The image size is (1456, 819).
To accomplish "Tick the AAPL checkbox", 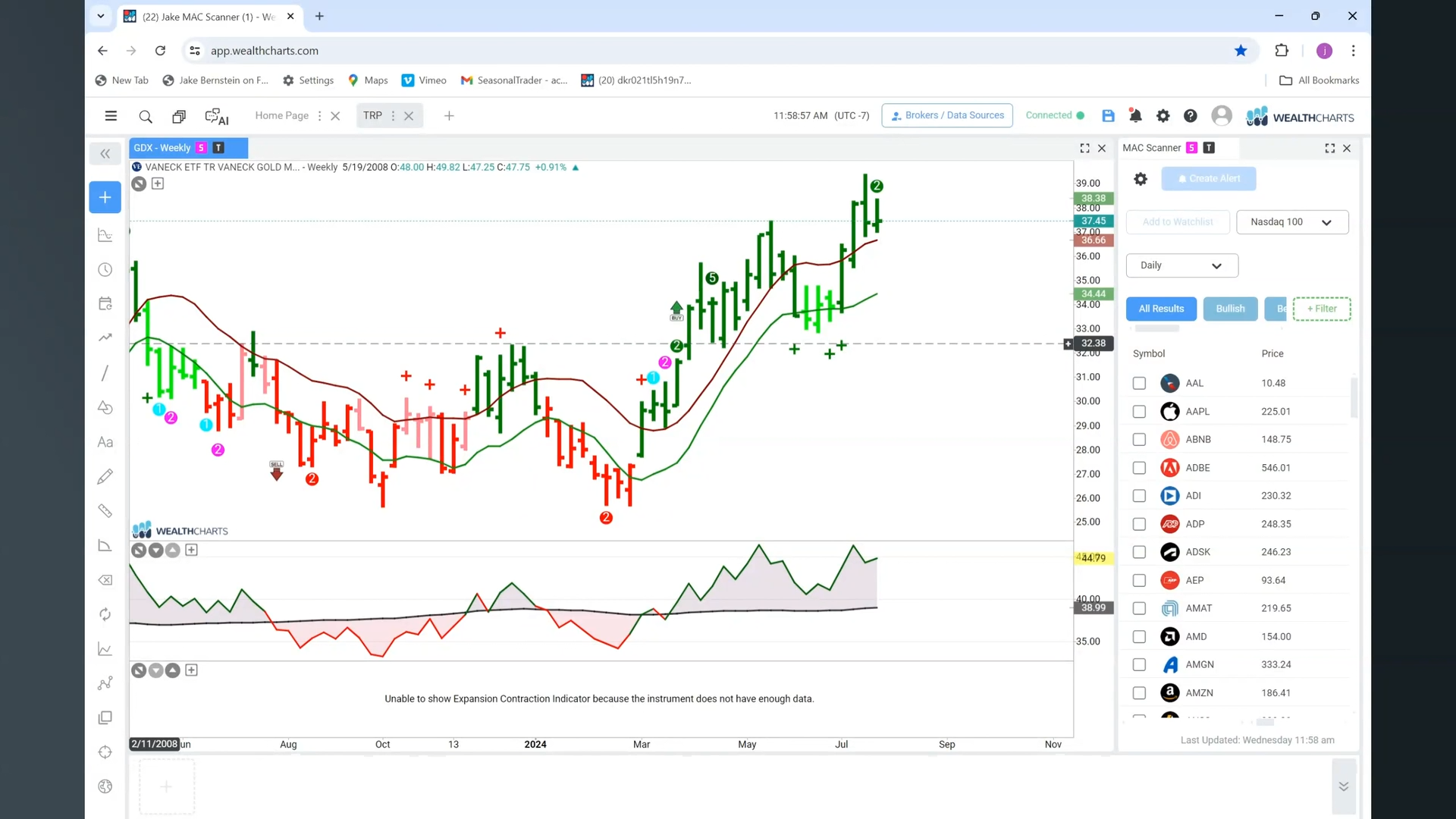I will point(1139,412).
